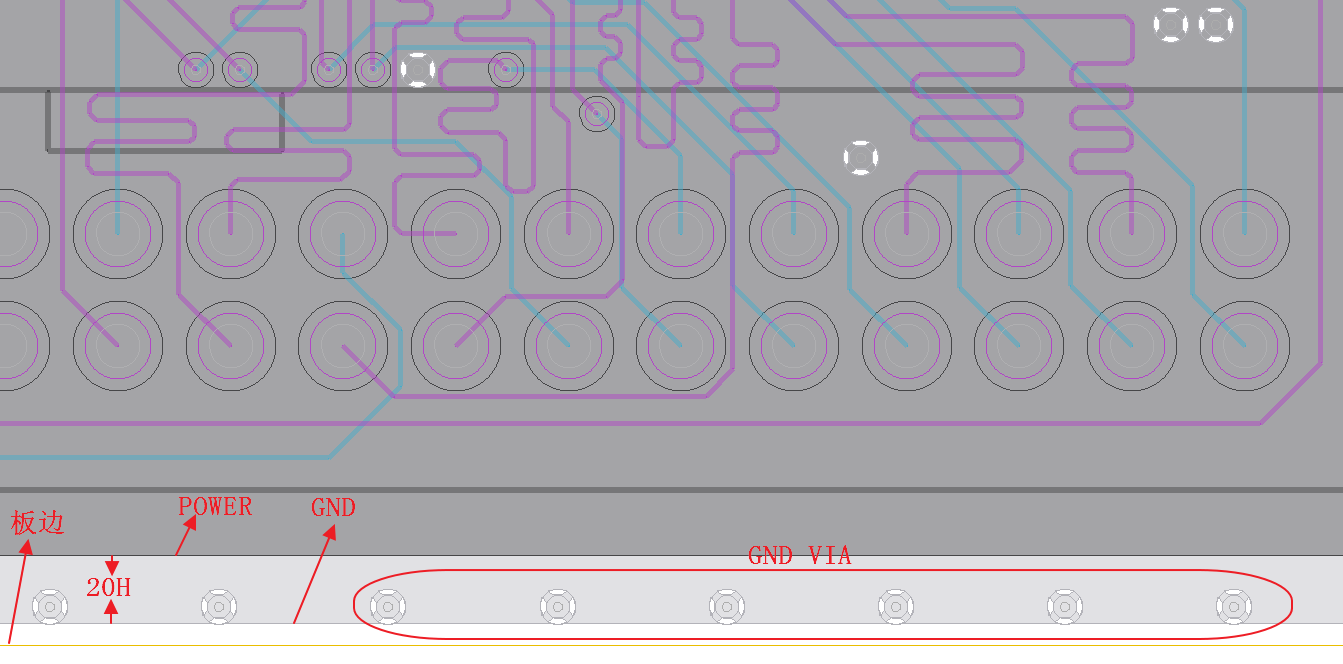Click the red "板边" board edge label
This screenshot has width=1343, height=664.
coord(38,522)
